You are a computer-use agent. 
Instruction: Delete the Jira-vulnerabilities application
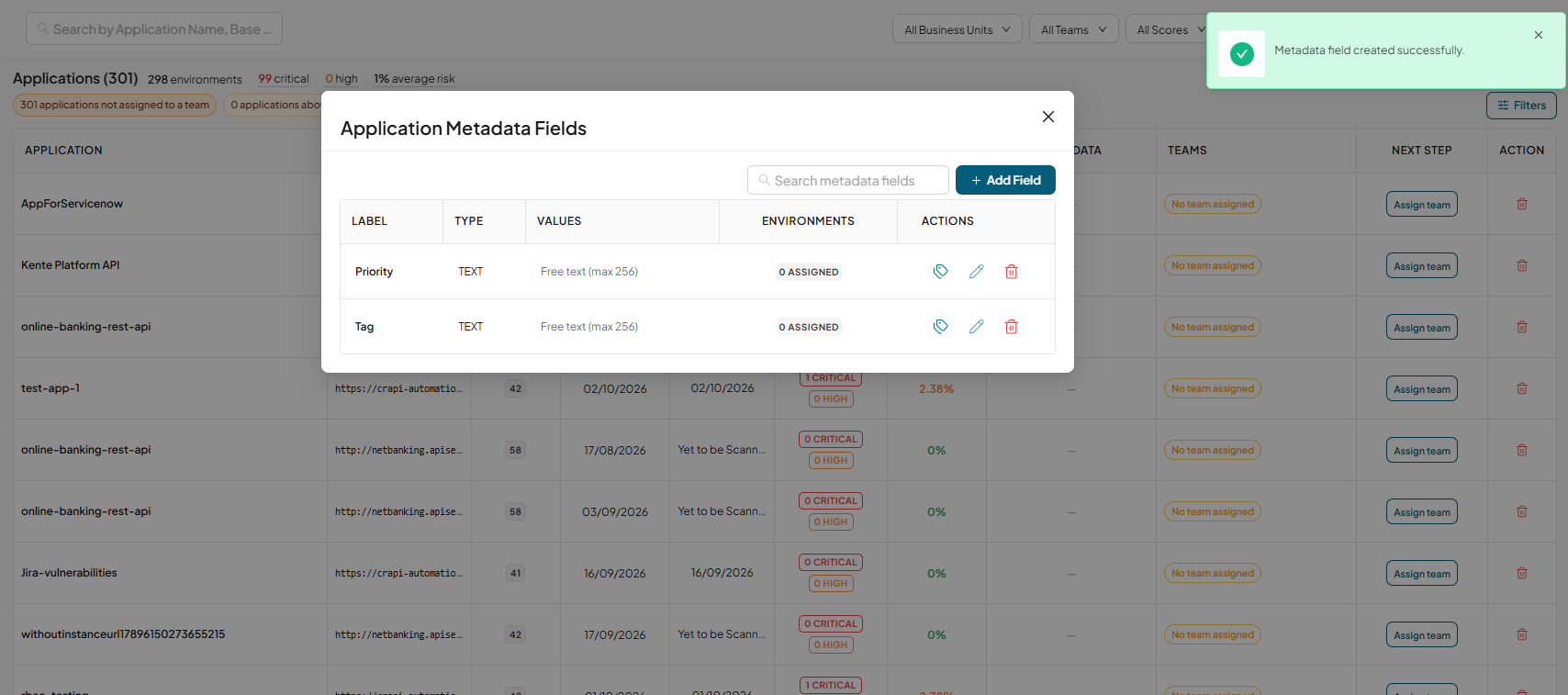[x=1522, y=573]
